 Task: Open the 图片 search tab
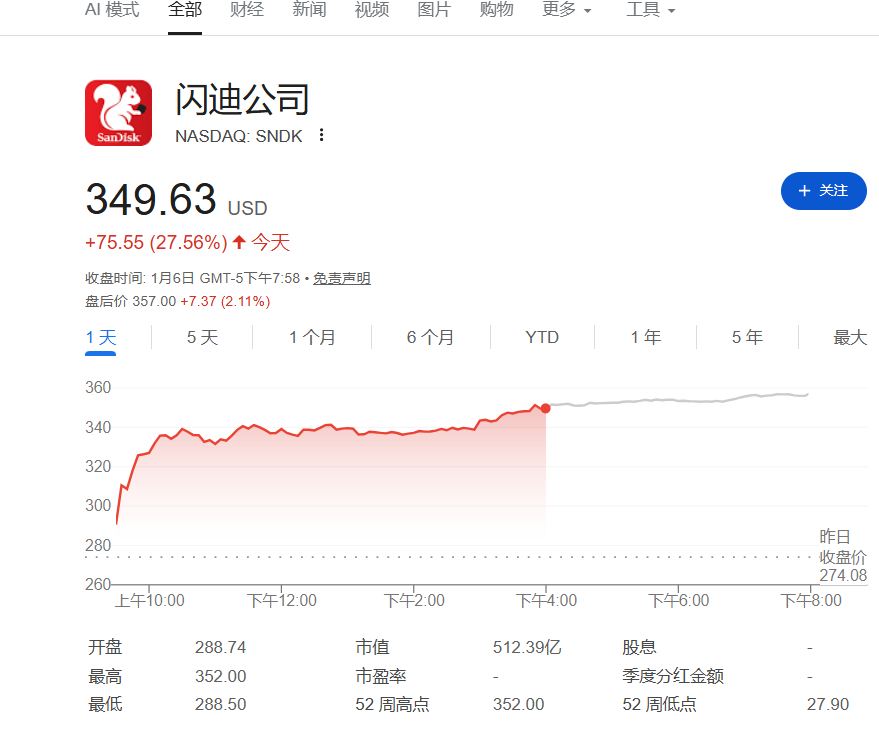coord(434,9)
